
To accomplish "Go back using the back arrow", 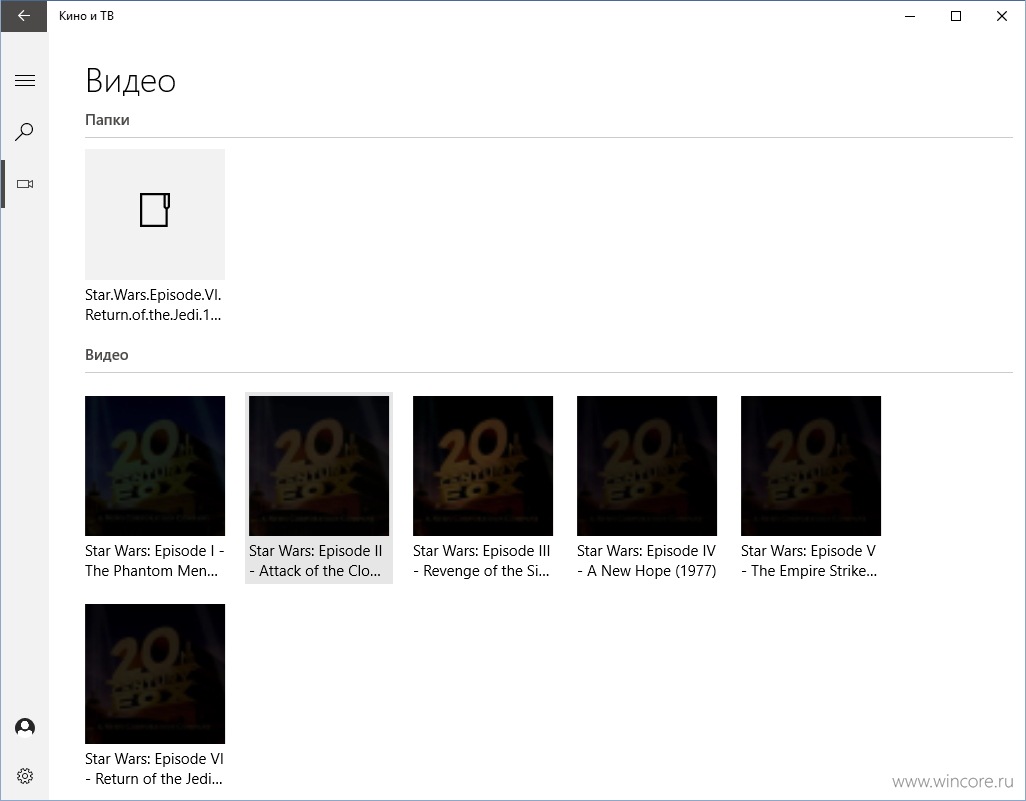I will [24, 16].
